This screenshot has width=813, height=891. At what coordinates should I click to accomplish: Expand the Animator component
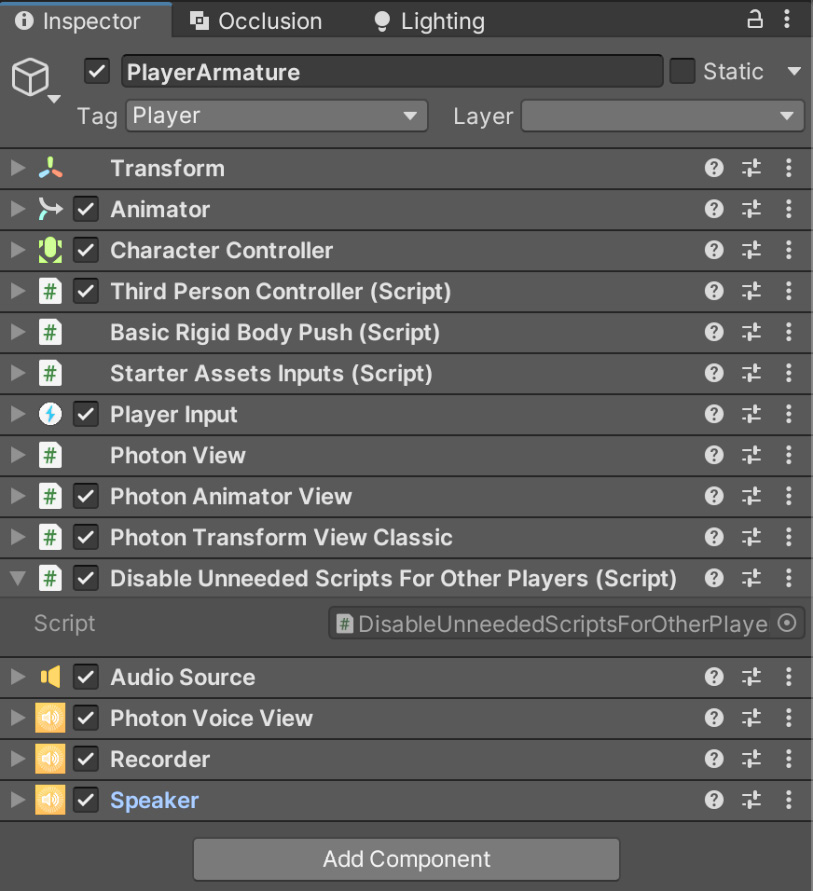click(18, 209)
